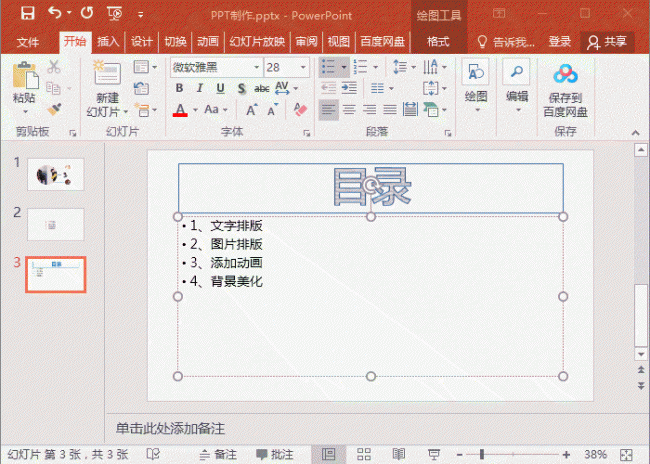Image resolution: width=650 pixels, height=464 pixels.
Task: Switch to the Insert tab
Action: tap(108, 41)
